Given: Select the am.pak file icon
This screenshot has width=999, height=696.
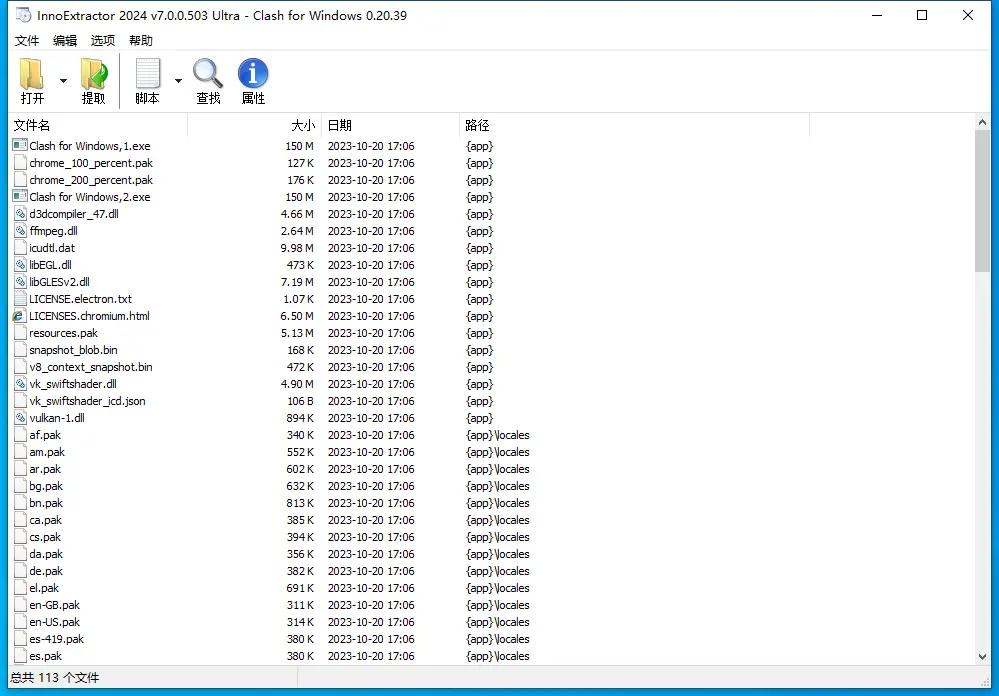Looking at the screenshot, I should pos(20,451).
